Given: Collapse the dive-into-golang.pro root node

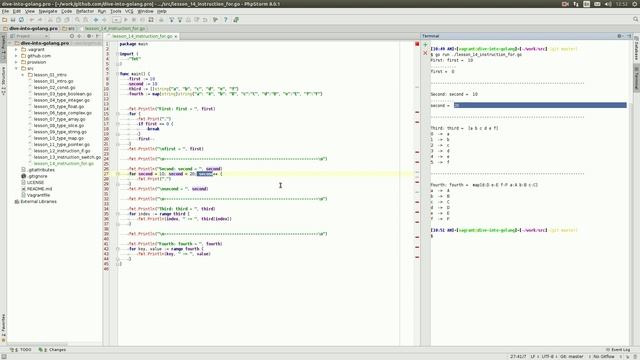Looking at the screenshot, I should tap(11, 43).
